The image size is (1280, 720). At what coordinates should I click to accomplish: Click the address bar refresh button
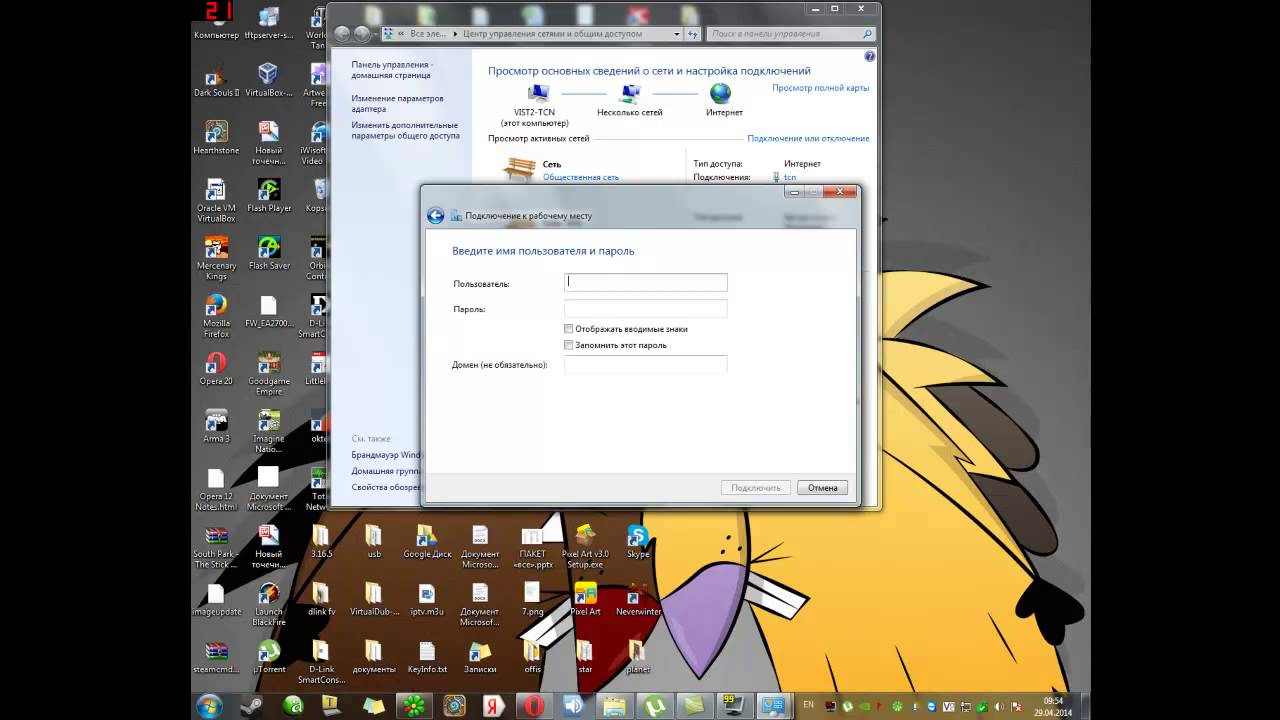(x=693, y=34)
